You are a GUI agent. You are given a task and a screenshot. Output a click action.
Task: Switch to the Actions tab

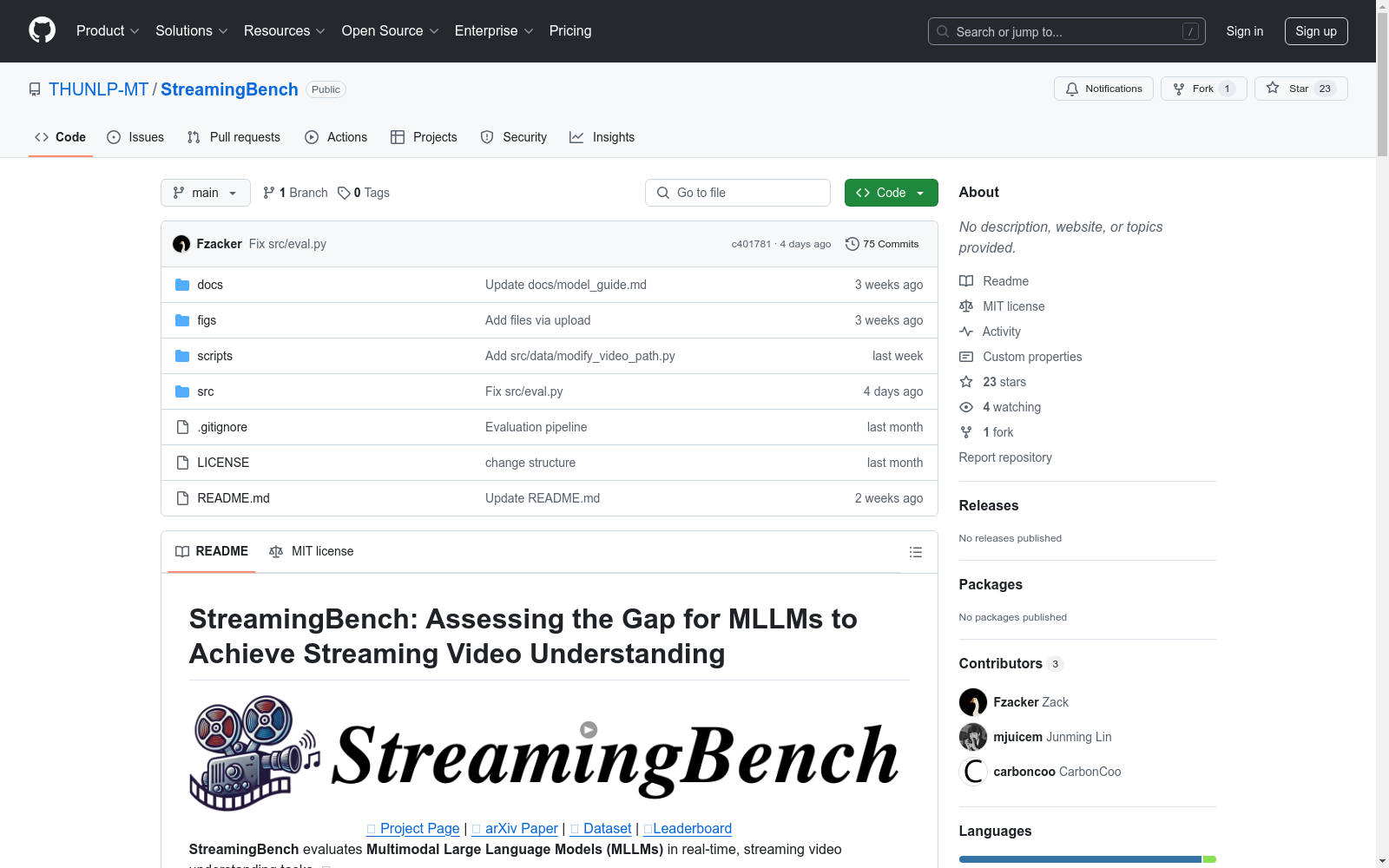point(336,137)
